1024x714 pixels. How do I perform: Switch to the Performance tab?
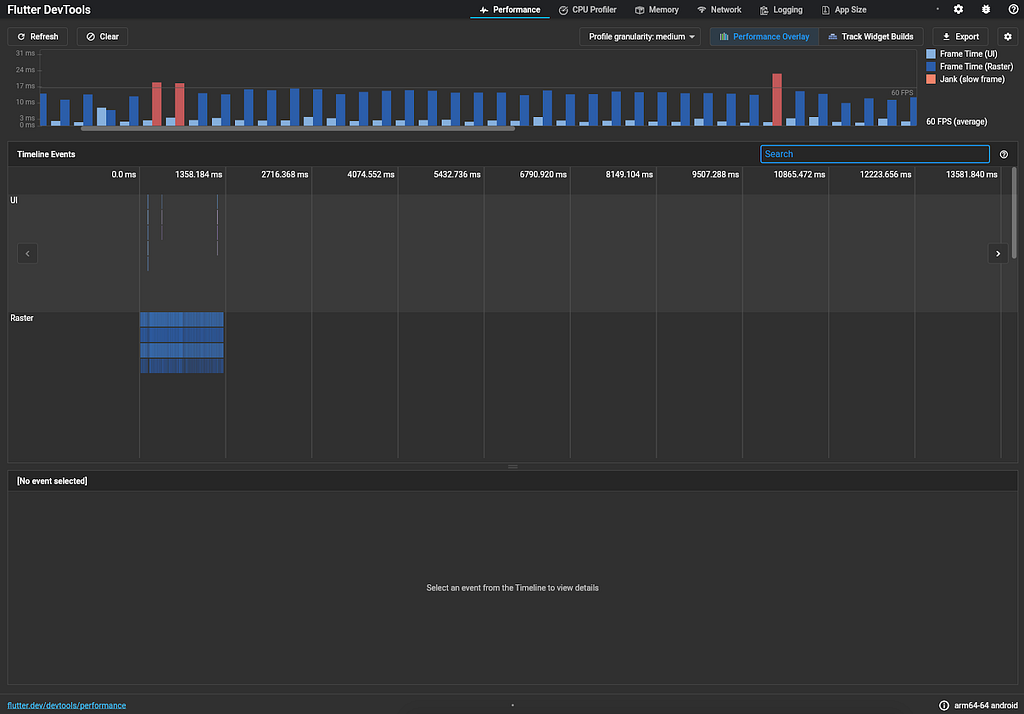[x=510, y=10]
